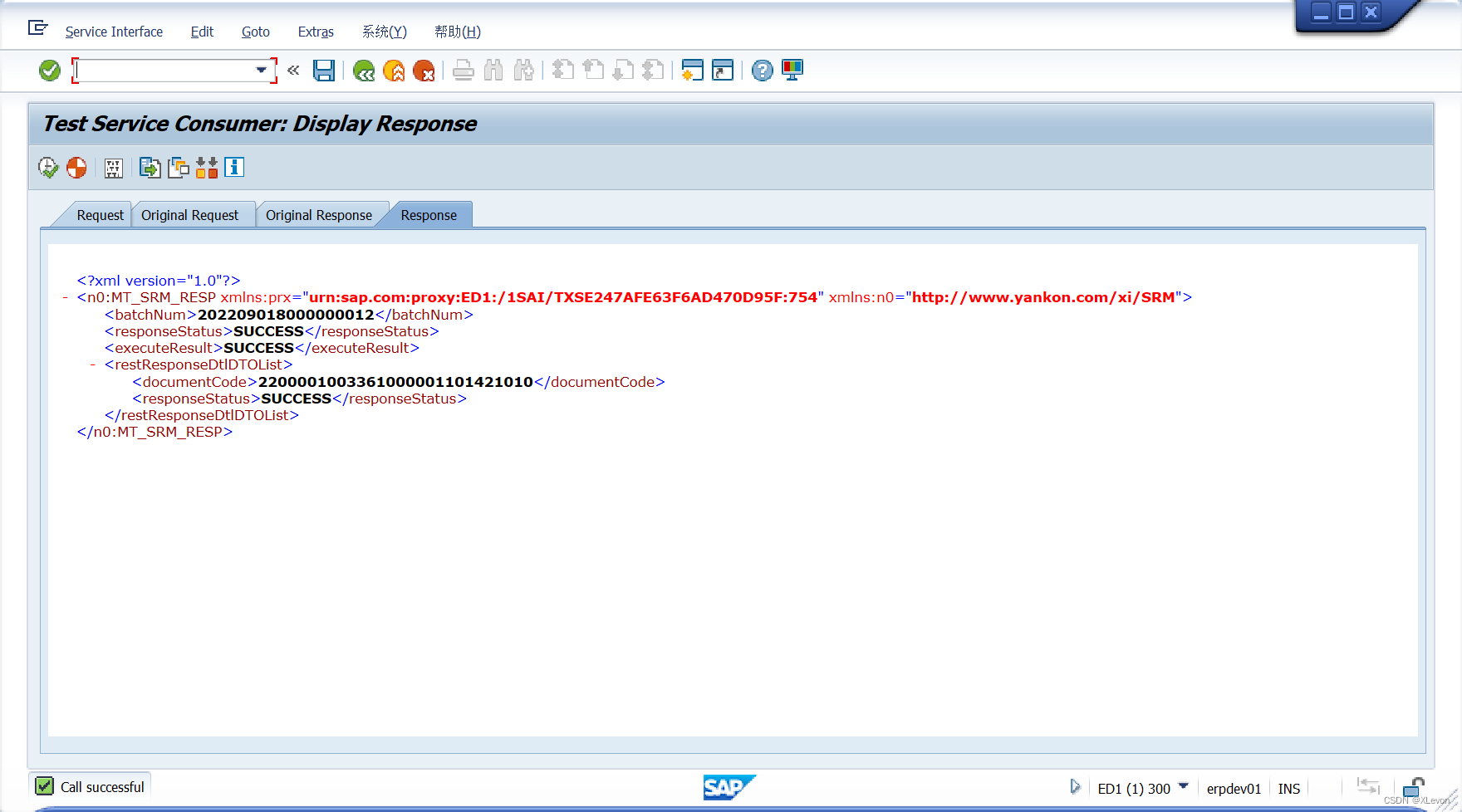
Task: Collapse the command field with the double chevron
Action: tap(293, 71)
